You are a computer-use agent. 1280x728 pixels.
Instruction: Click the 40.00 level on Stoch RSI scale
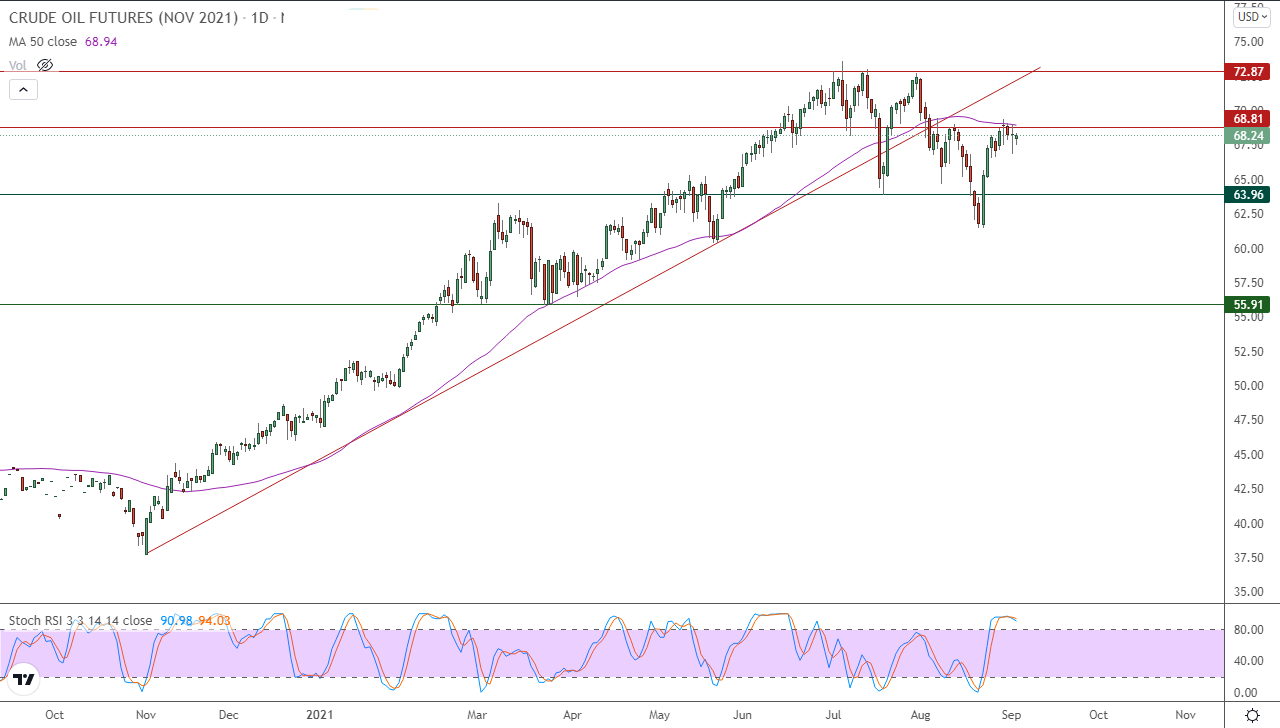(1247, 660)
